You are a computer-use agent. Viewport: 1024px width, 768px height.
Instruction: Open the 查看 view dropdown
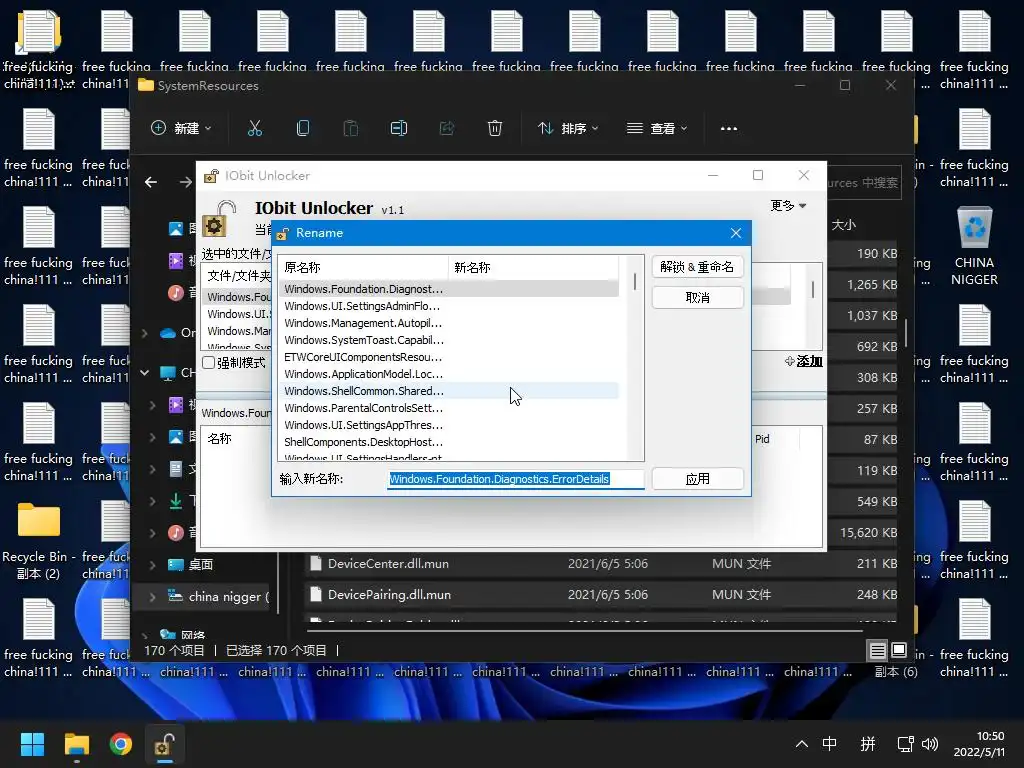(x=657, y=129)
